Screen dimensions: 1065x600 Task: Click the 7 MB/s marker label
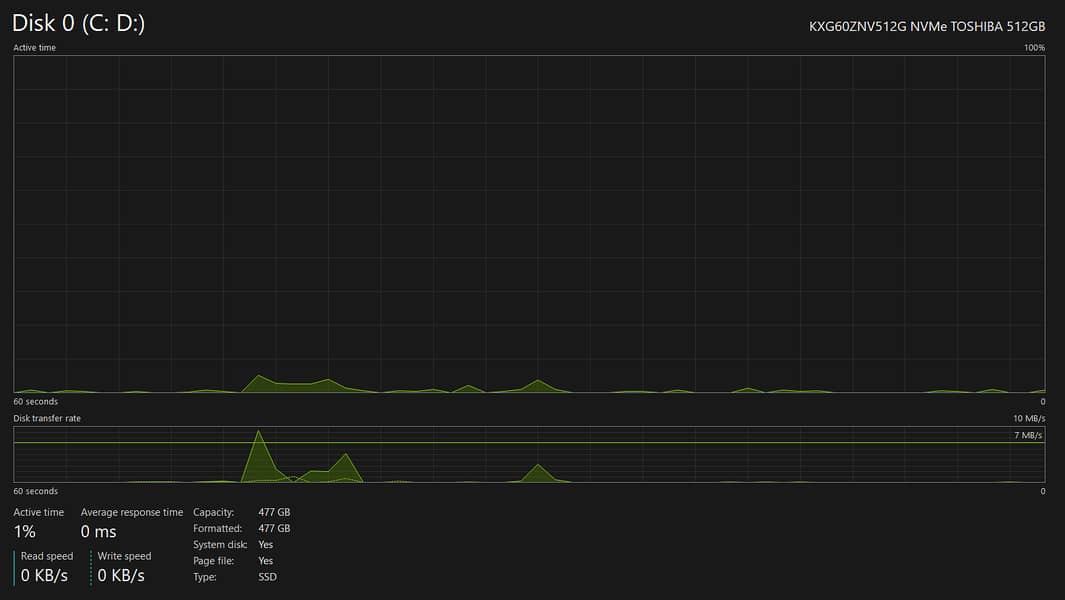(x=1028, y=435)
